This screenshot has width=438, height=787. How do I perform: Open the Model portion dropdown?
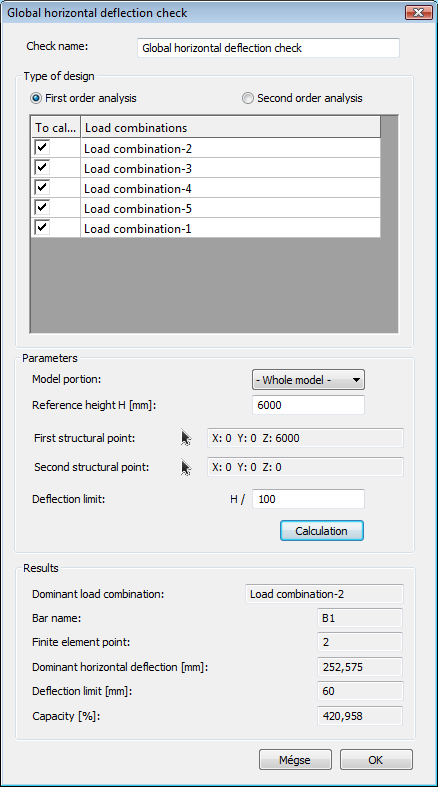click(x=308, y=380)
